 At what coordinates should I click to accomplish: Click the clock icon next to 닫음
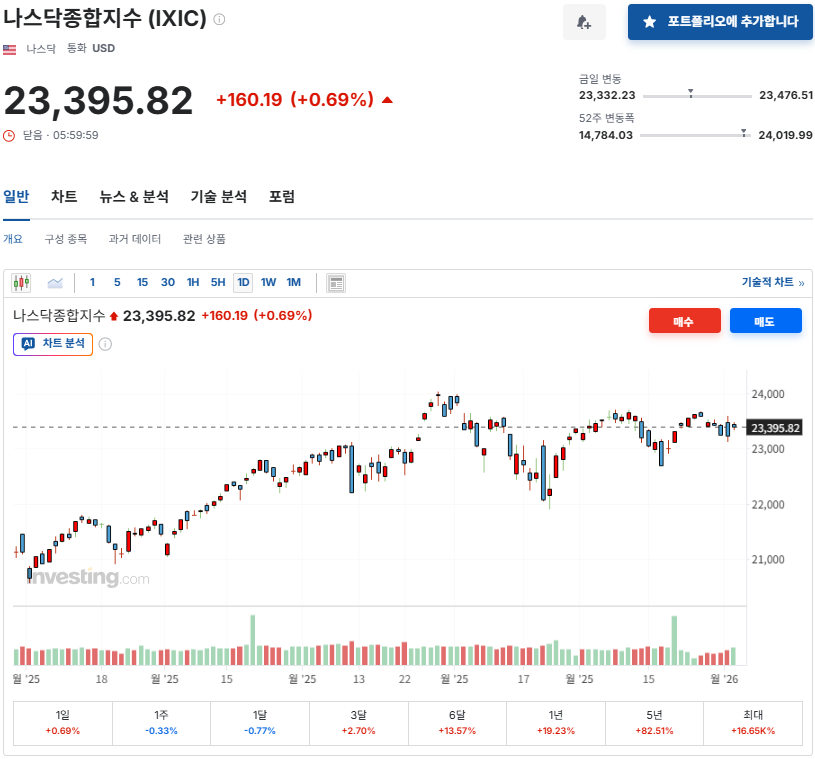pyautogui.click(x=9, y=136)
